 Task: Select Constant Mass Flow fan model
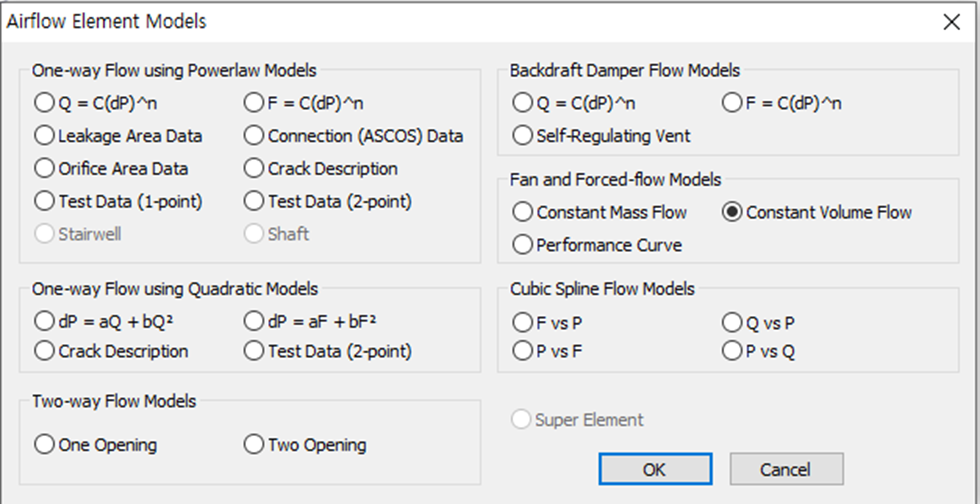[x=522, y=212]
